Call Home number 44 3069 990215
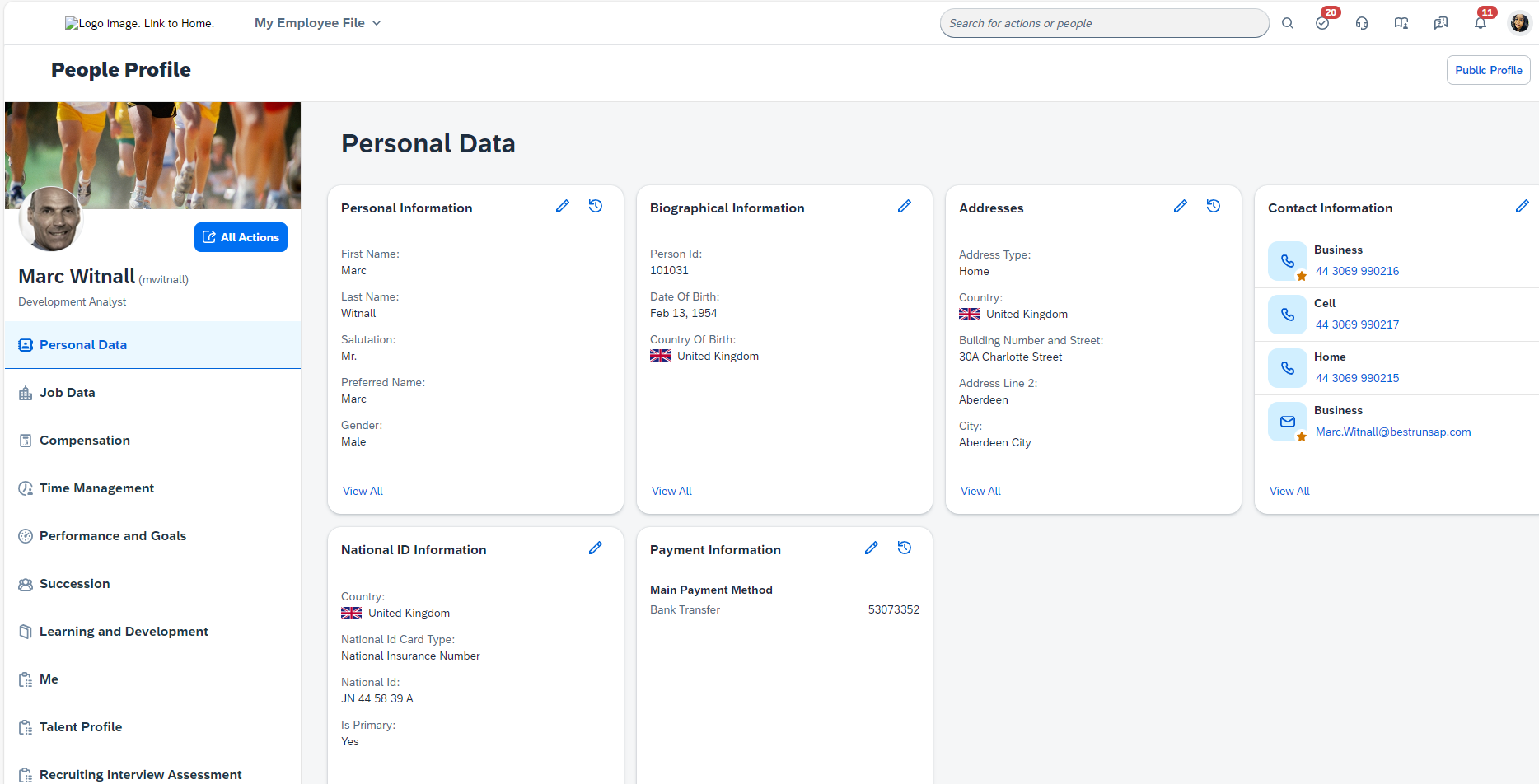 (1357, 378)
